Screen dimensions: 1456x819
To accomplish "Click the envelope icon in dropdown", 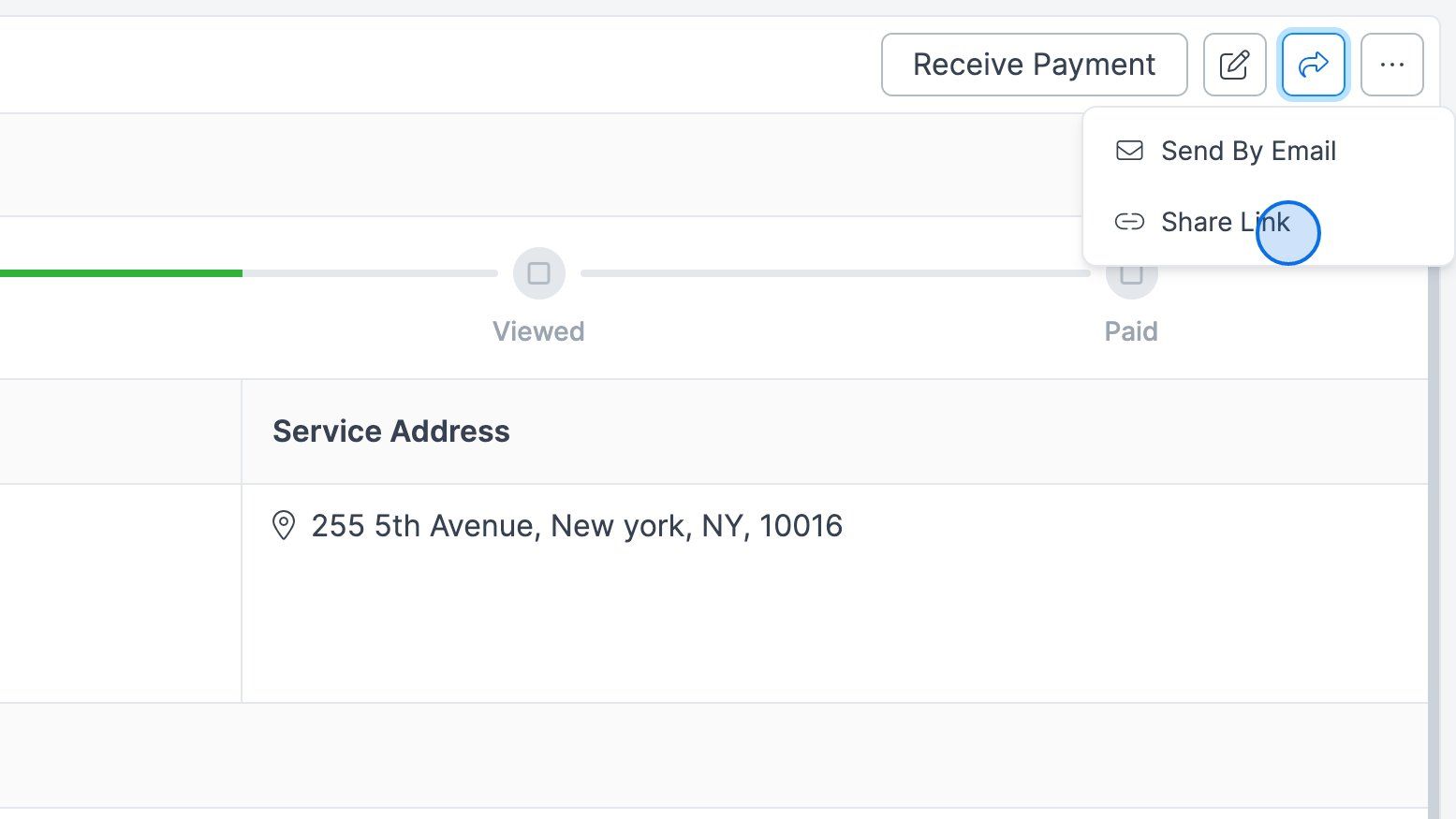I will pos(1129,151).
